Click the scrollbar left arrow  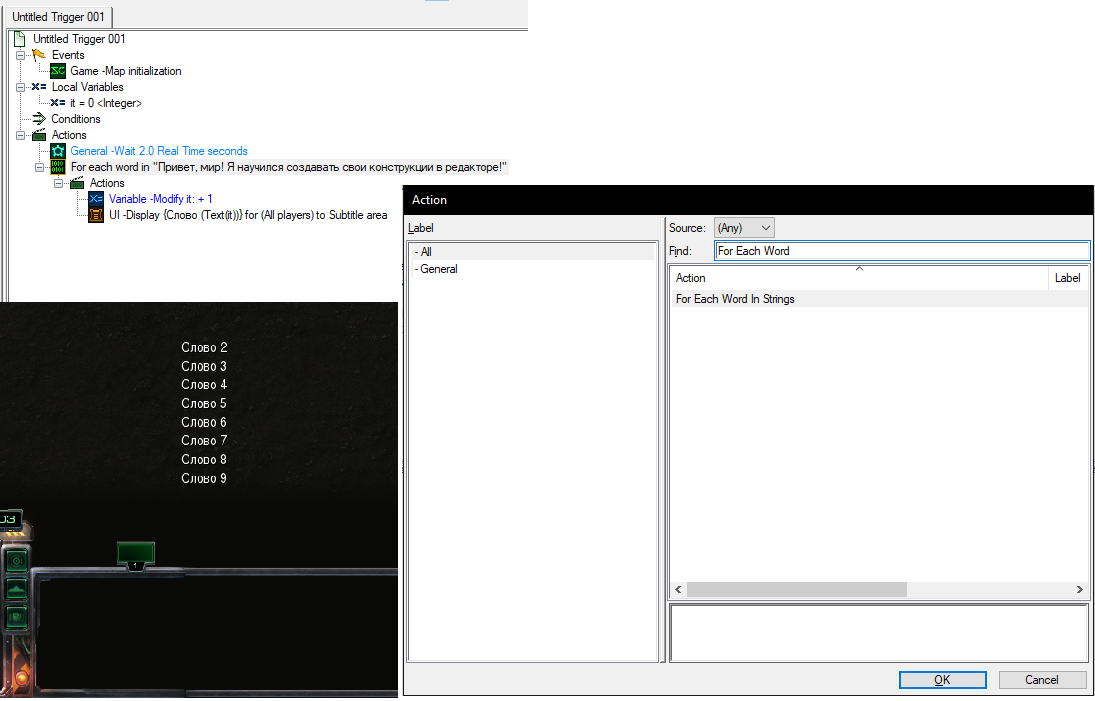tap(678, 590)
